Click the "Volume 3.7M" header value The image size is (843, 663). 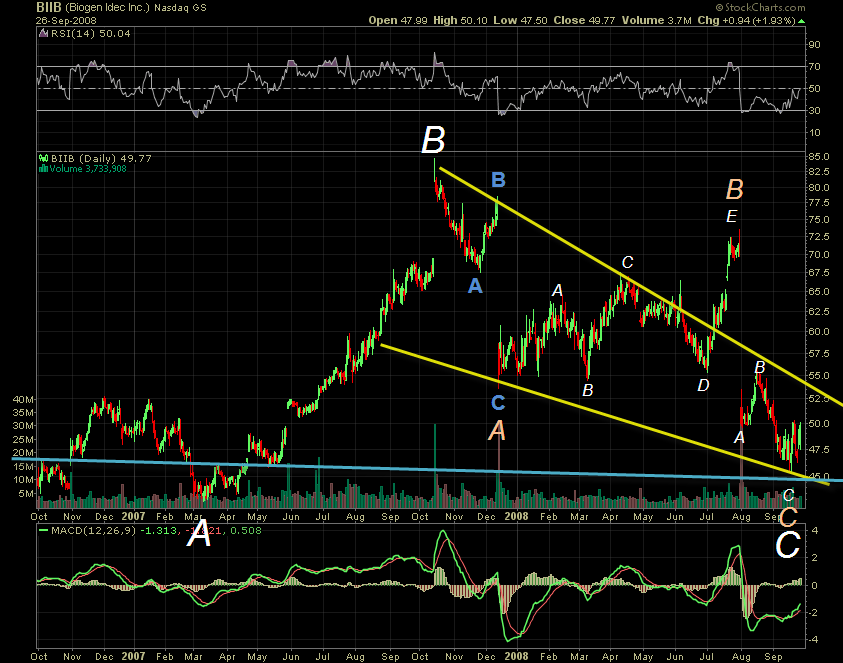coord(656,20)
